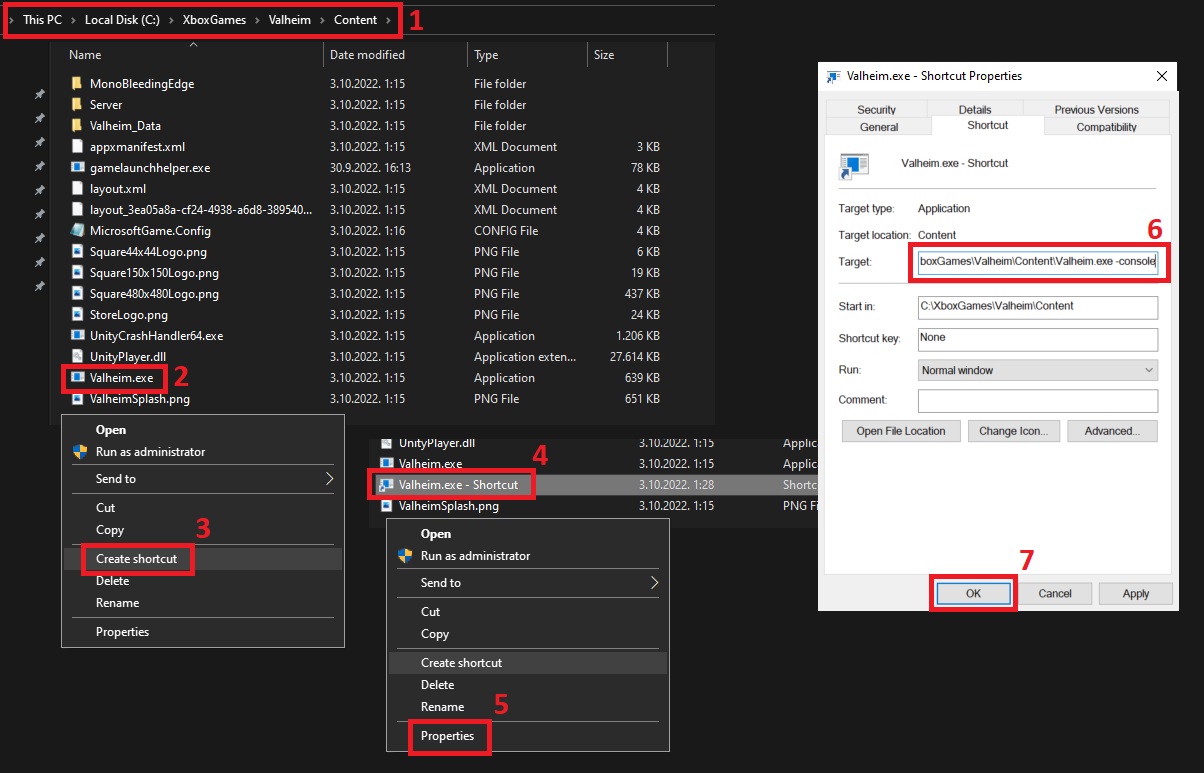Click the chevron after Local Disk (C:) in breadcrumb
The width and height of the screenshot is (1204, 773).
pyautogui.click(x=172, y=20)
